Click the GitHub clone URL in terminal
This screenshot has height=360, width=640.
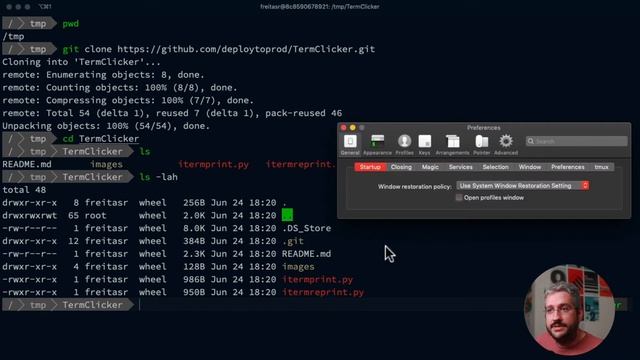[x=246, y=49]
